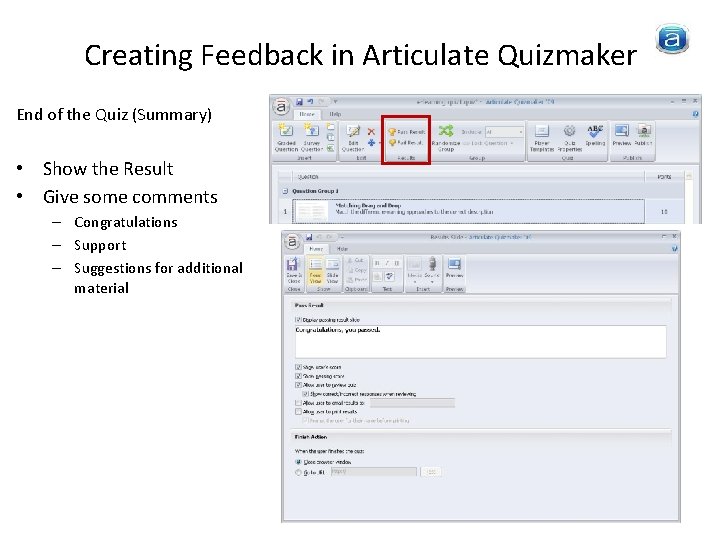
Task: Open Home tab in main Quizmaker window
Action: click(x=307, y=114)
